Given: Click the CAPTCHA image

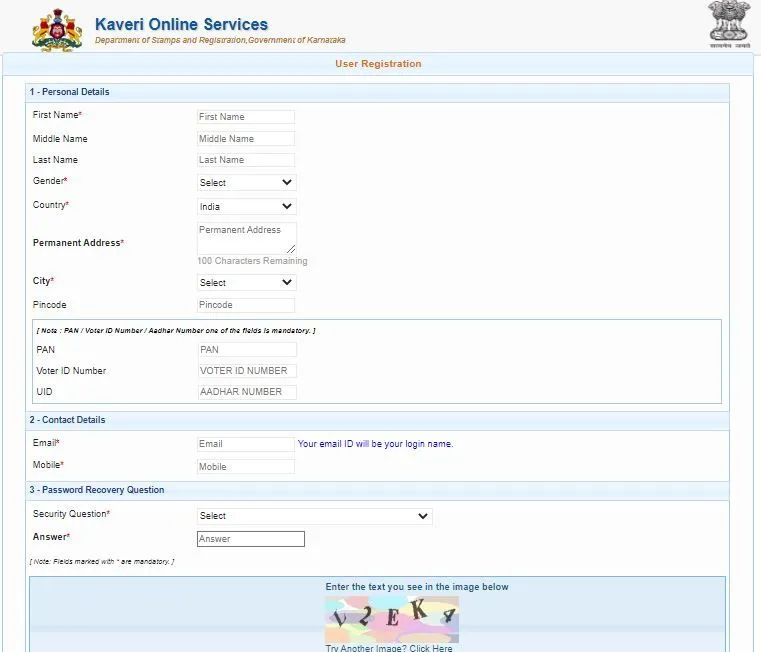Looking at the screenshot, I should pyautogui.click(x=391, y=619).
